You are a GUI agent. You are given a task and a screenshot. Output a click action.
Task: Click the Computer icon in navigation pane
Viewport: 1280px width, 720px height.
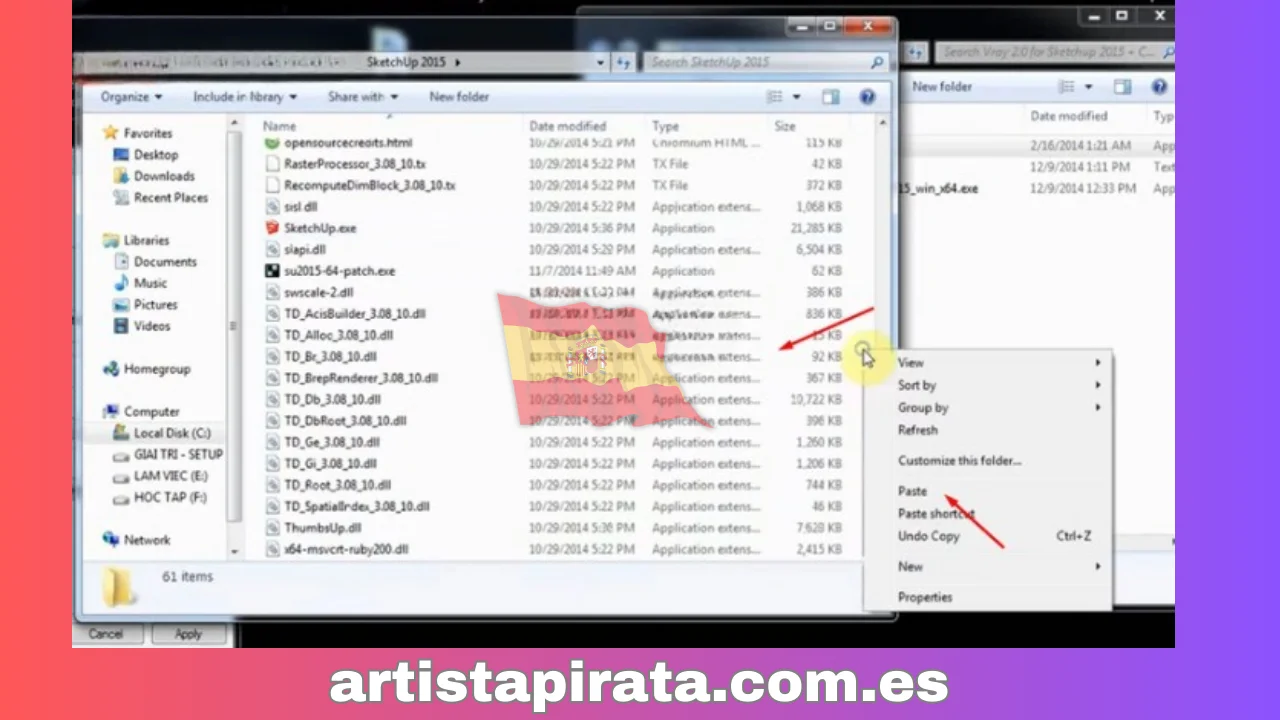pos(110,412)
